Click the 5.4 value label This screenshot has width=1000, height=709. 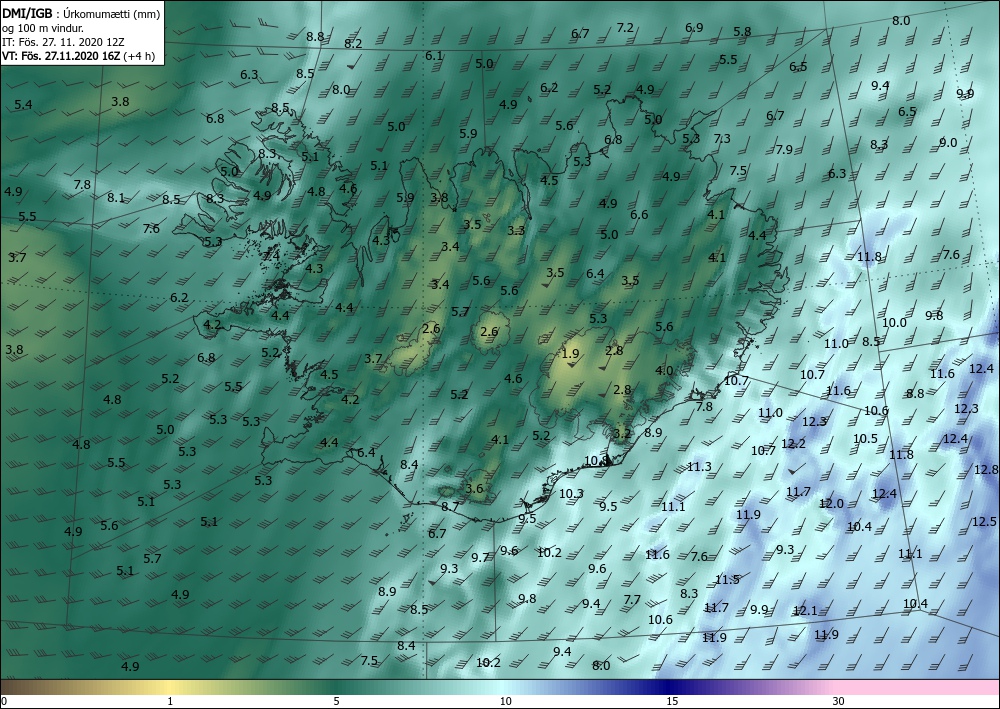point(23,105)
